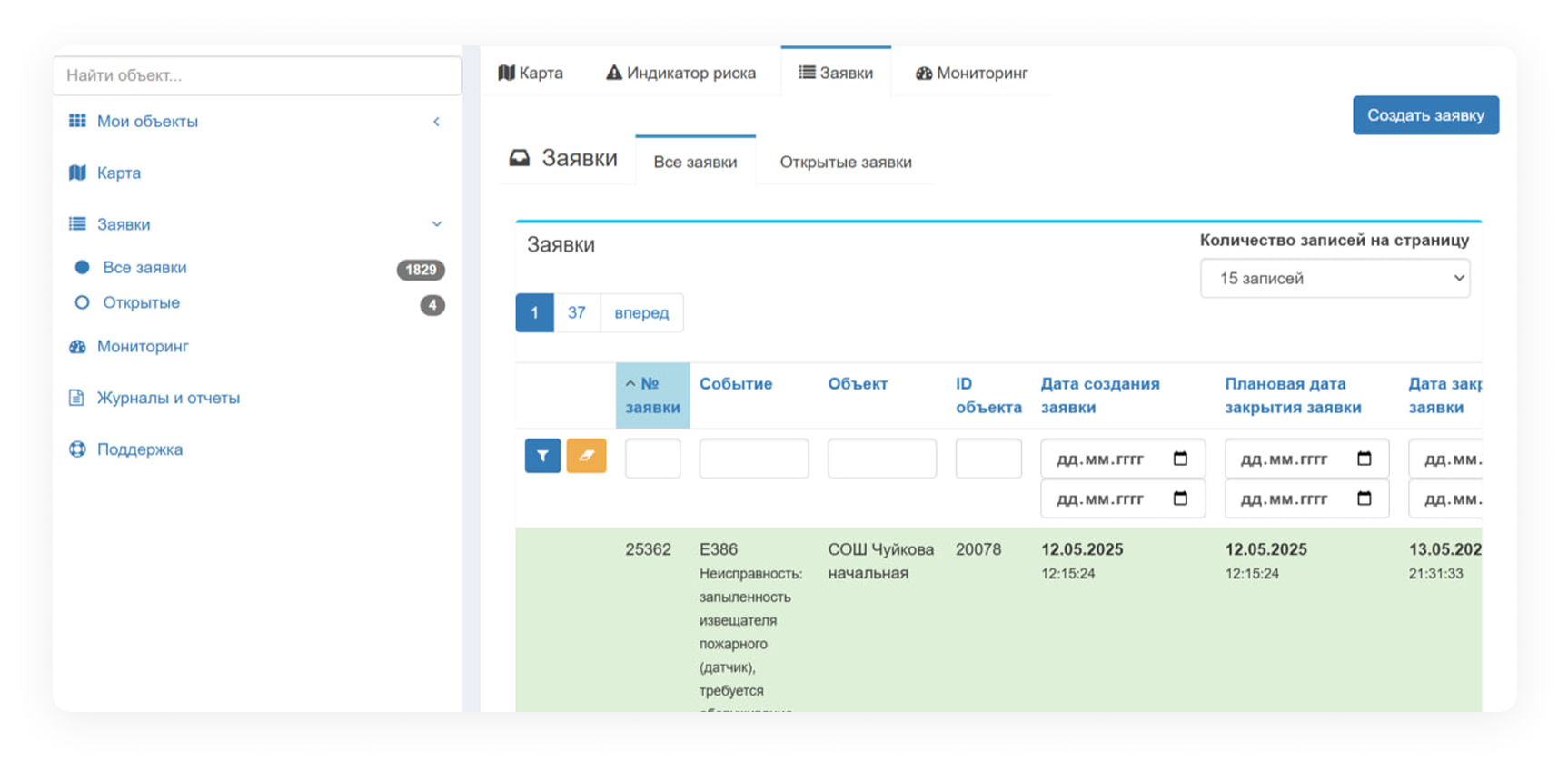Click request number 25362 in the table
The image size is (1568, 770).
(648, 549)
